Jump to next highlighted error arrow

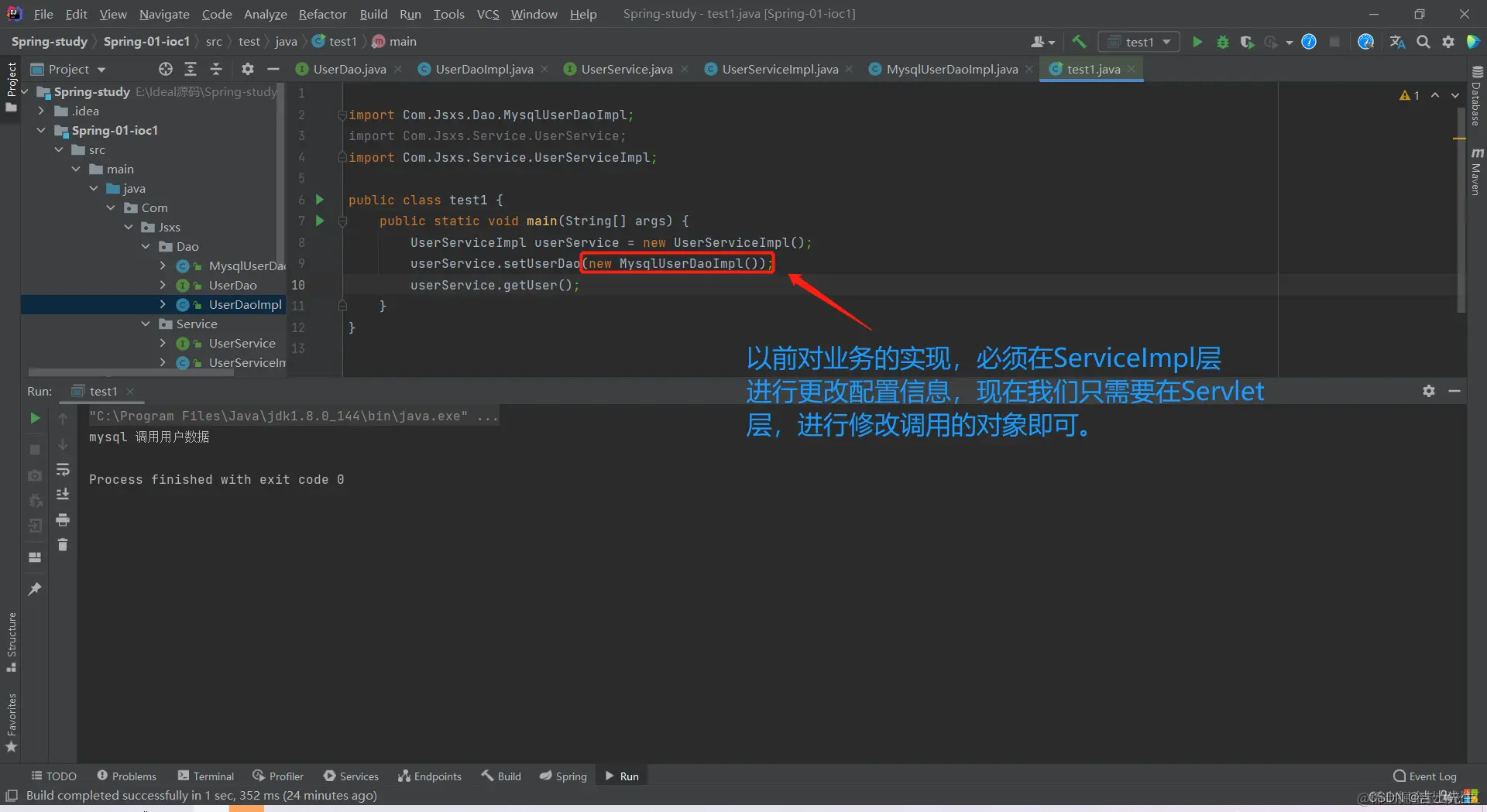pyautogui.click(x=1455, y=95)
